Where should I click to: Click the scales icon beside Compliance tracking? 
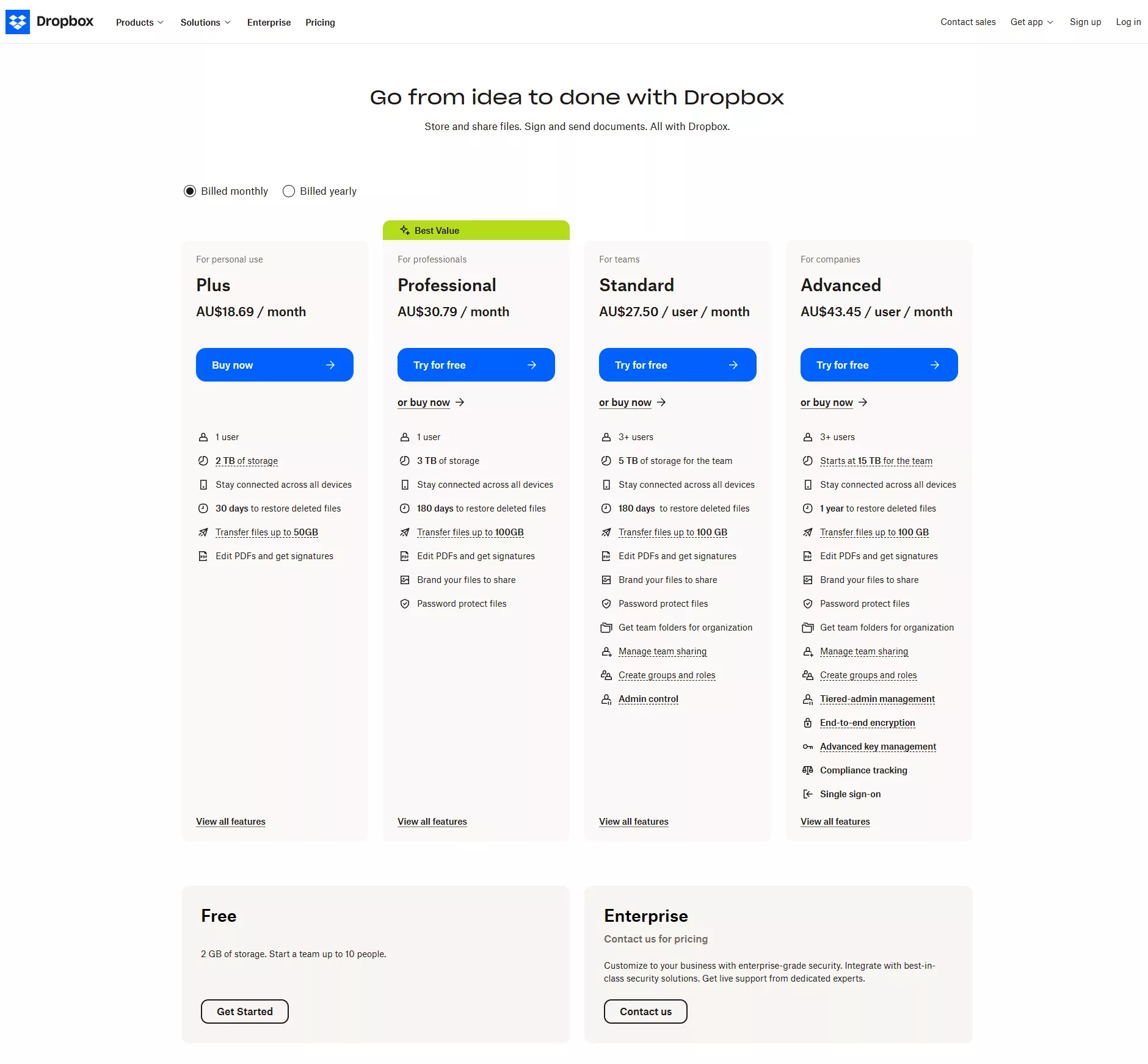click(x=807, y=770)
